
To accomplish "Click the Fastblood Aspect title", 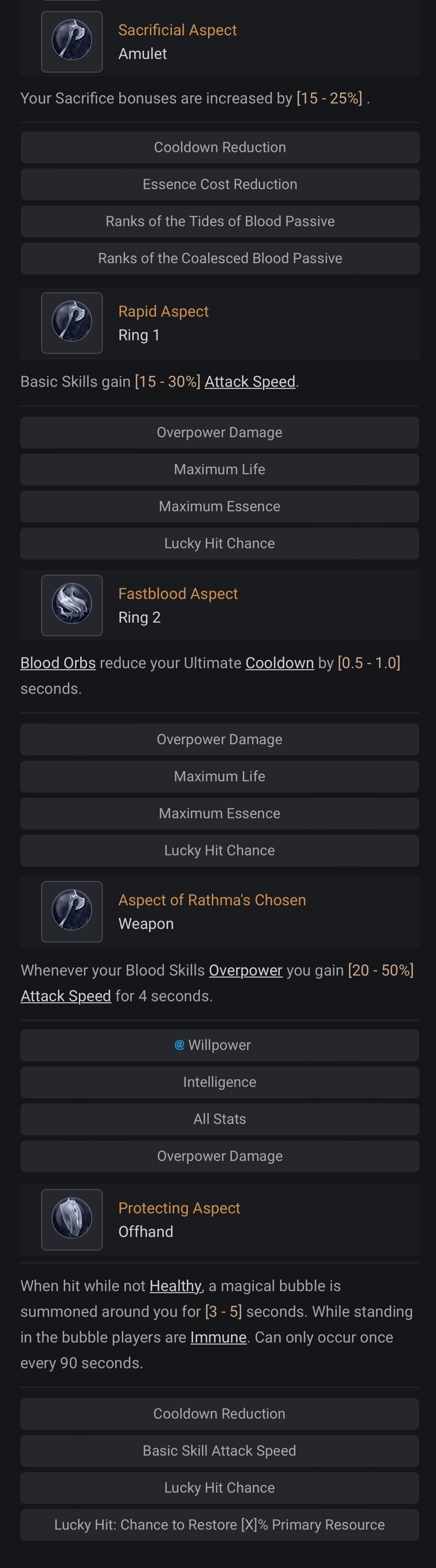I will point(178,593).
